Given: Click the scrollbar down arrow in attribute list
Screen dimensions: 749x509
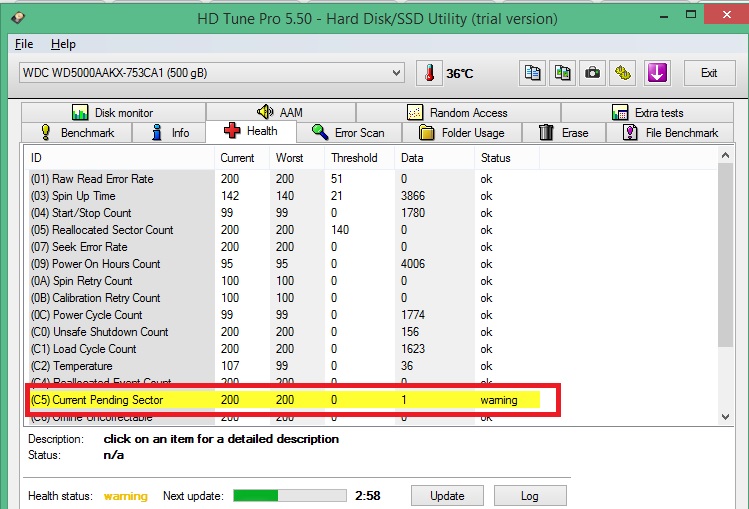Looking at the screenshot, I should click(x=725, y=417).
